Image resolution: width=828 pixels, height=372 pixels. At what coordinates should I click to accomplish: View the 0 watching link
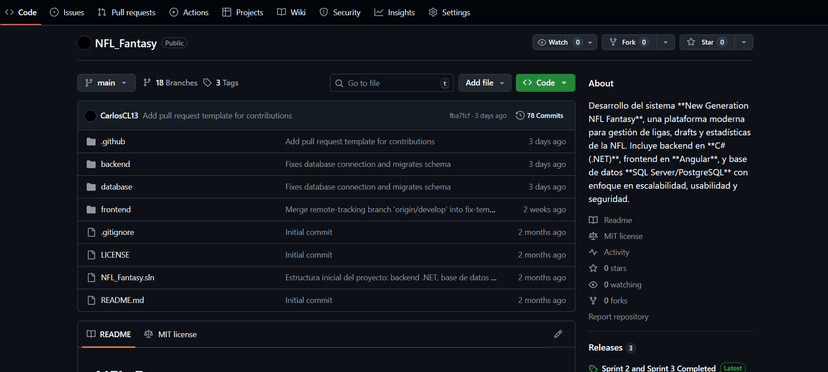(x=615, y=285)
